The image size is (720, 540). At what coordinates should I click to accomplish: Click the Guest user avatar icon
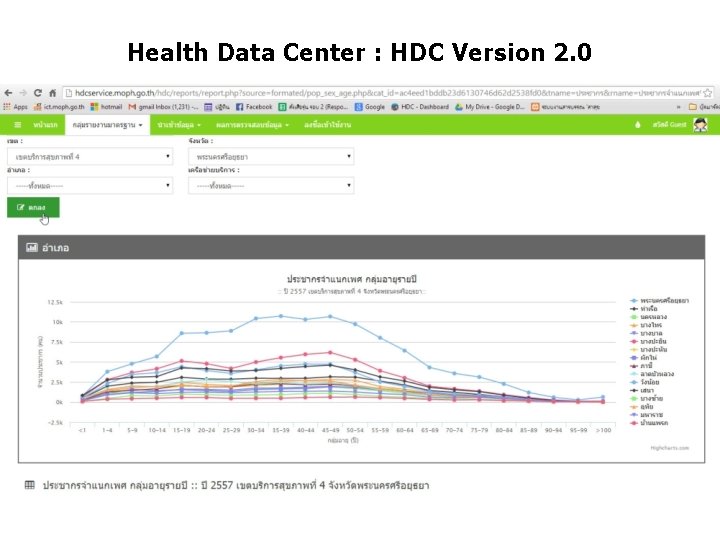700,124
